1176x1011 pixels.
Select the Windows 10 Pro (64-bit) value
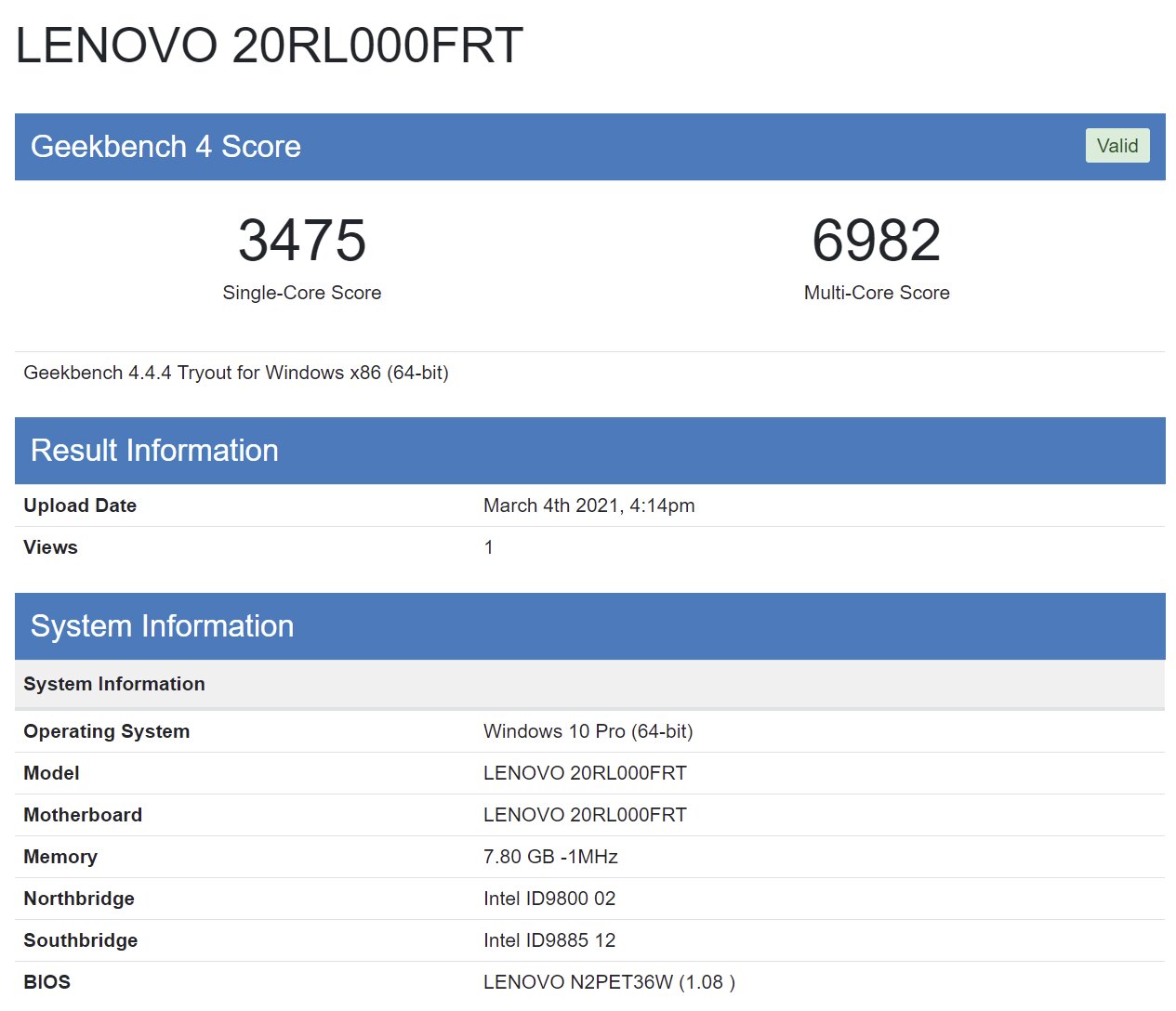588,731
